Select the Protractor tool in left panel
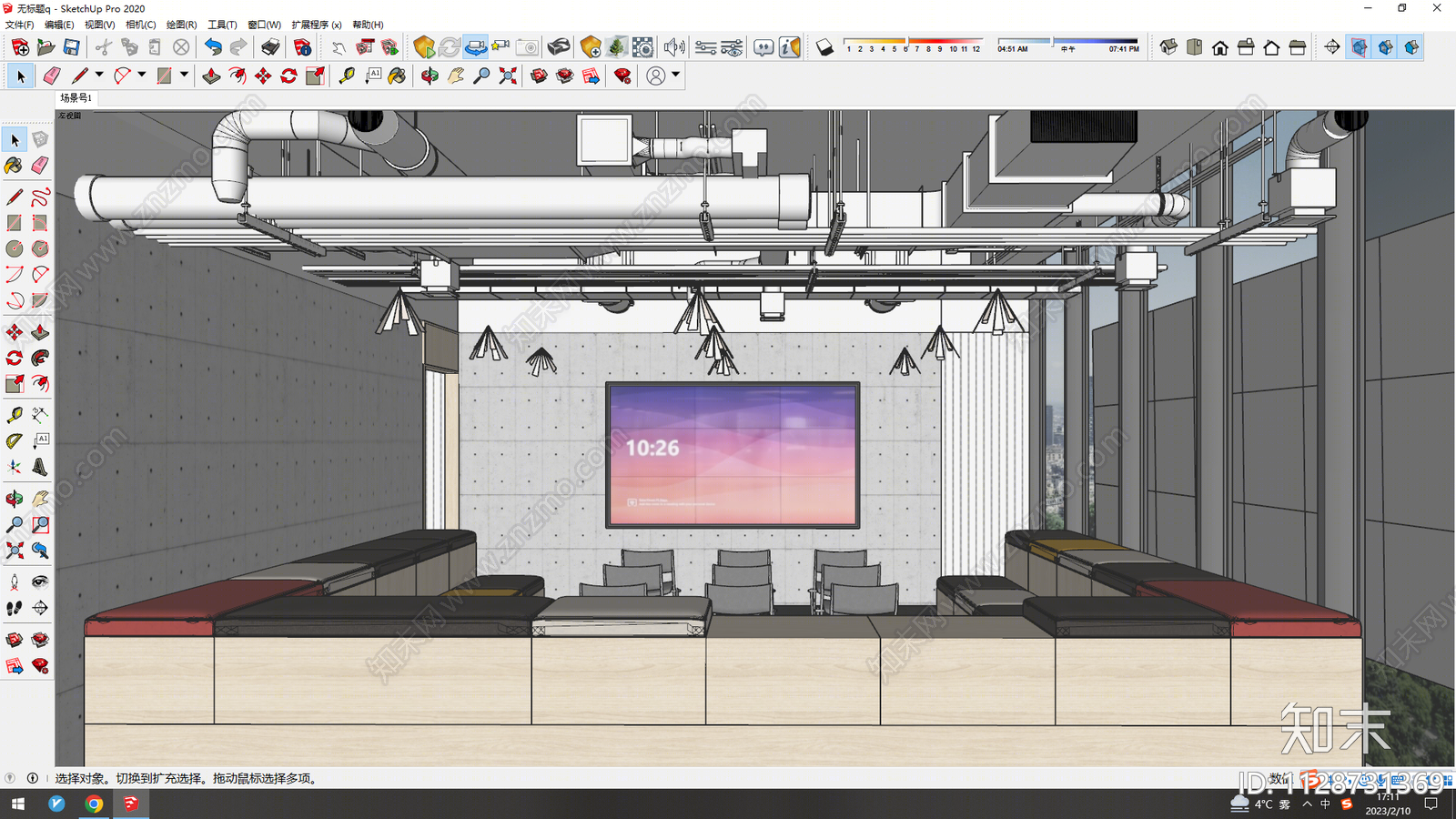 click(15, 441)
